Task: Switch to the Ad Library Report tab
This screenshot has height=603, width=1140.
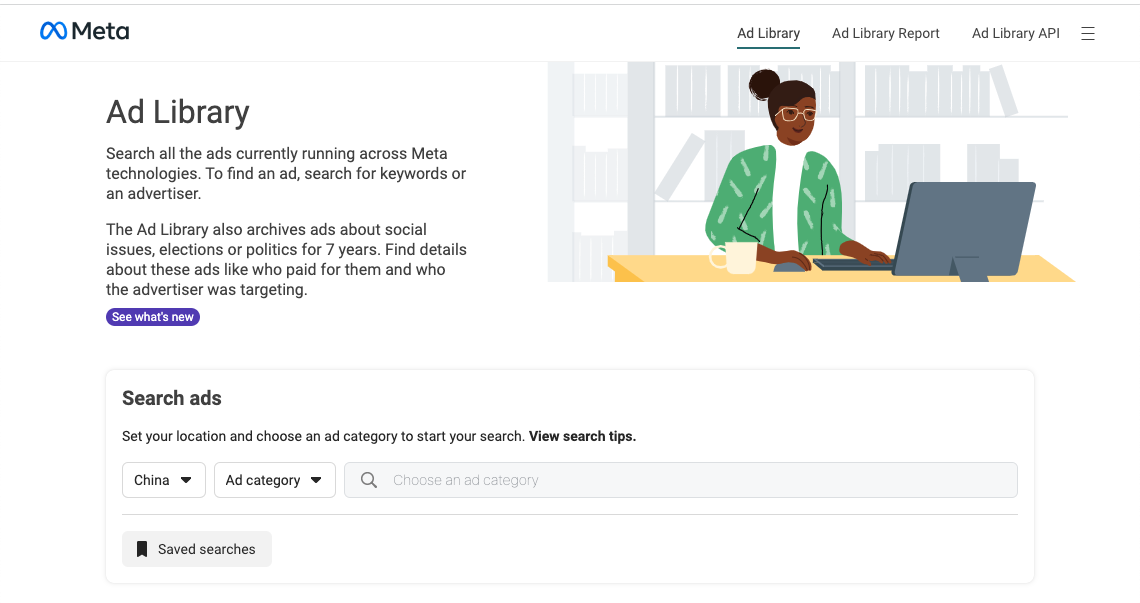Action: 885,33
